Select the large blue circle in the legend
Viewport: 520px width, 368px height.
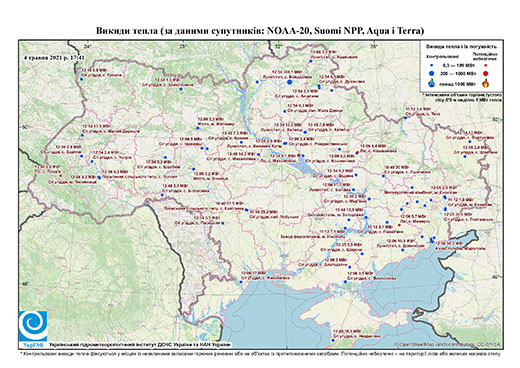432,73
